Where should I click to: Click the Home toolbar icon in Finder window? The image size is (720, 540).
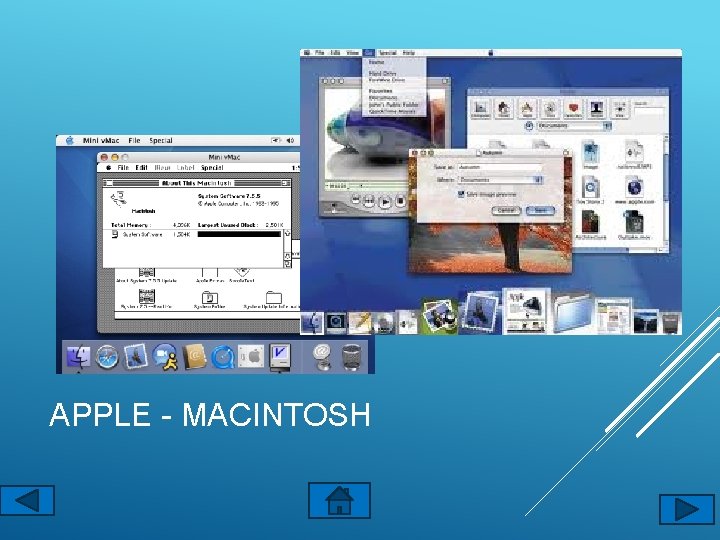coord(504,108)
